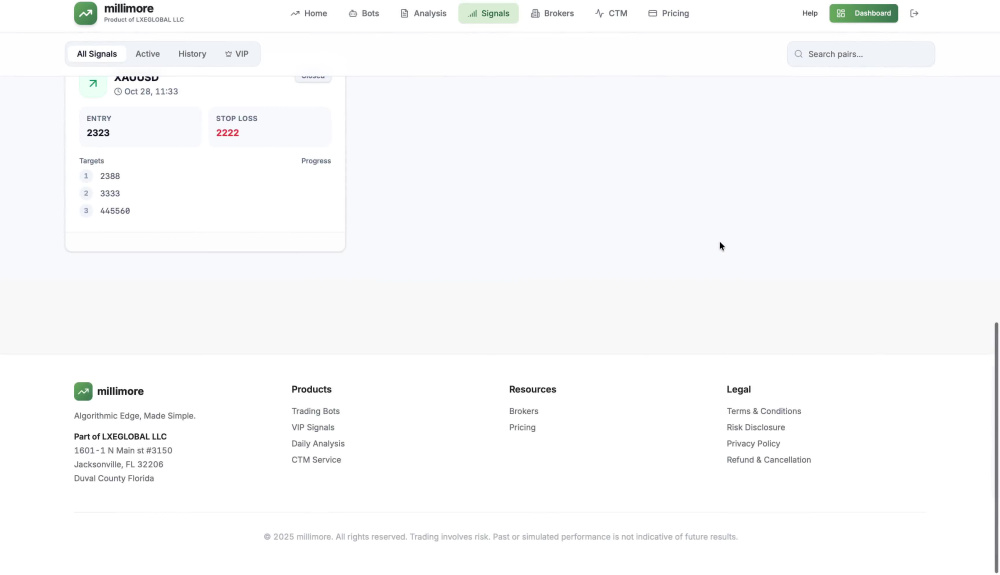Open VIP Signals footer link

point(312,428)
